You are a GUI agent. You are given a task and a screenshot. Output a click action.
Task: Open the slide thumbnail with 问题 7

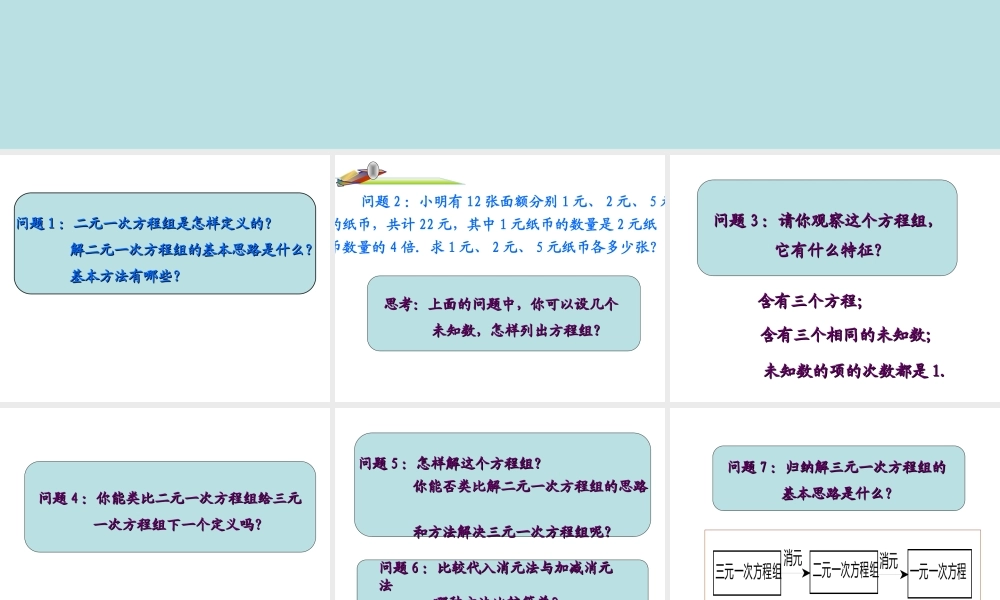click(x=835, y=504)
